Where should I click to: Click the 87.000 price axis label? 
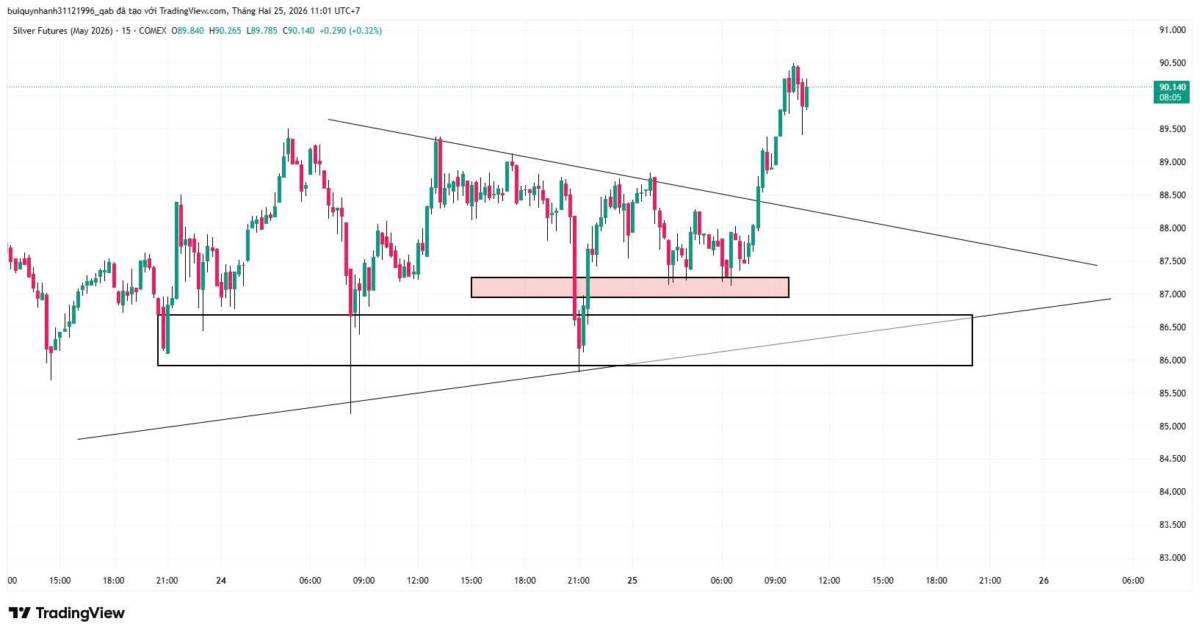point(1171,294)
